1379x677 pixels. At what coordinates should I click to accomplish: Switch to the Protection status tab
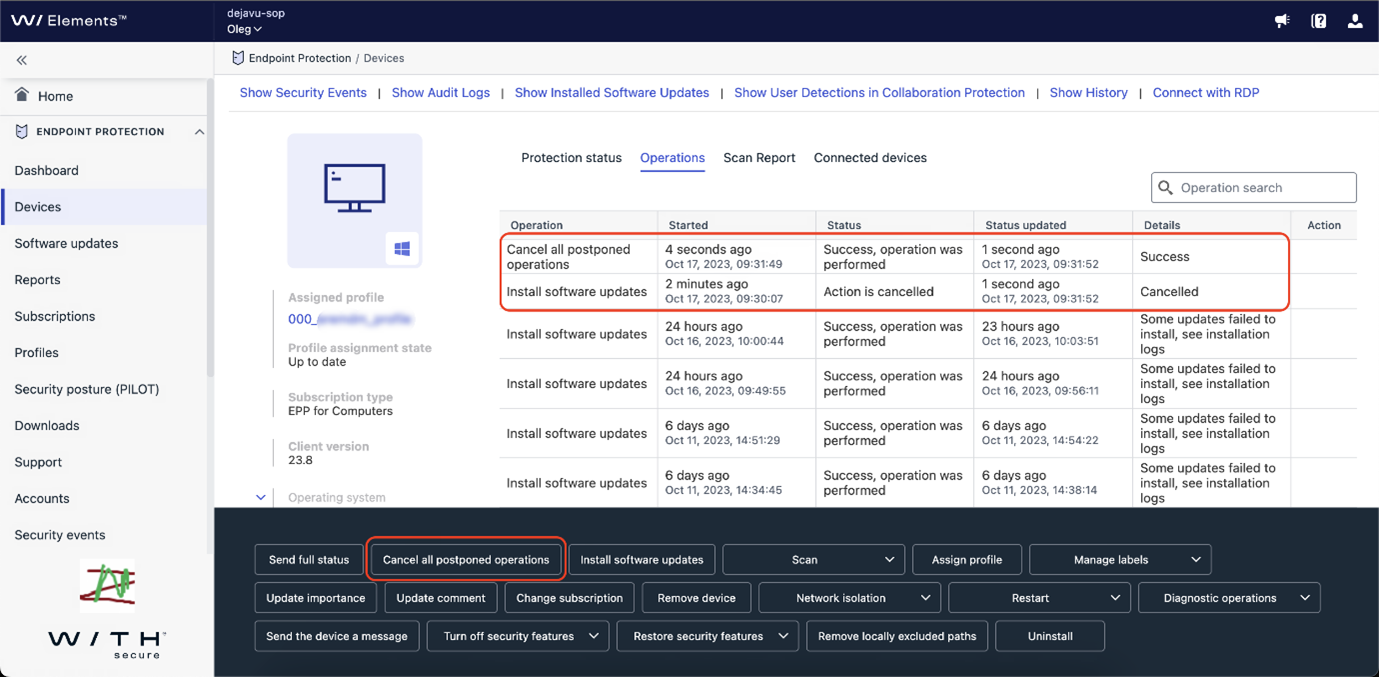(571, 158)
